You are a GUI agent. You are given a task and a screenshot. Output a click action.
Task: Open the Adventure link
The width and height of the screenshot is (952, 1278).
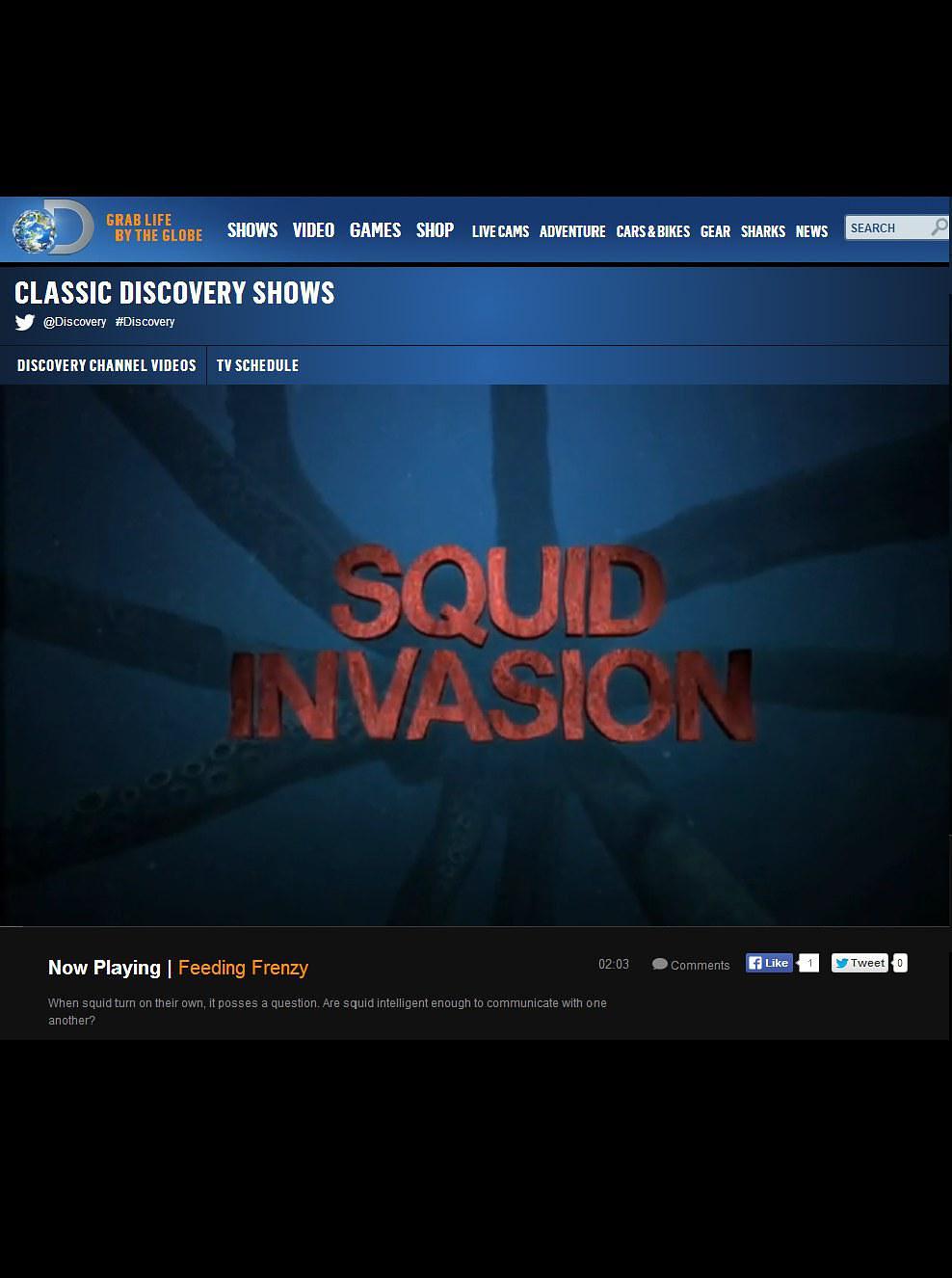[x=572, y=231]
